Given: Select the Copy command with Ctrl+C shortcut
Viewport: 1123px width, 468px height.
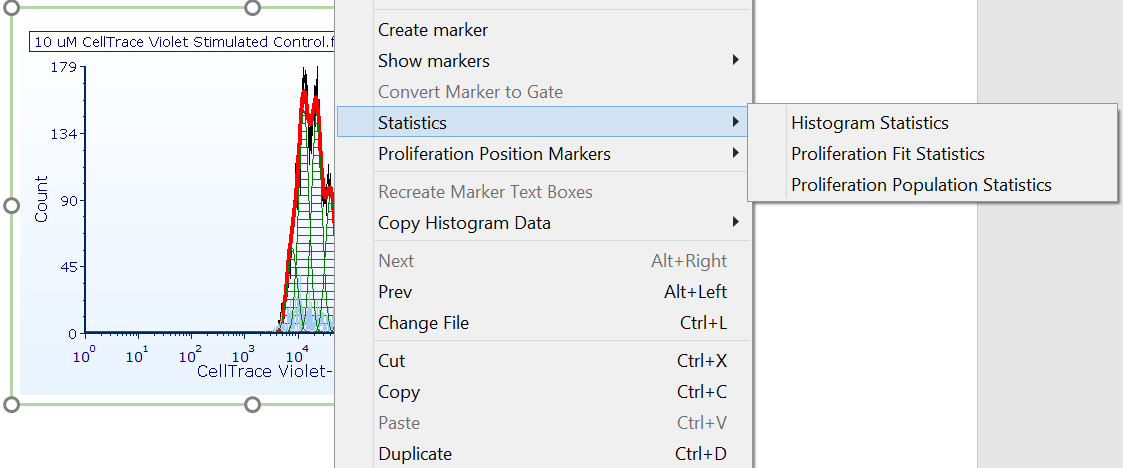Looking at the screenshot, I should click(x=398, y=392).
